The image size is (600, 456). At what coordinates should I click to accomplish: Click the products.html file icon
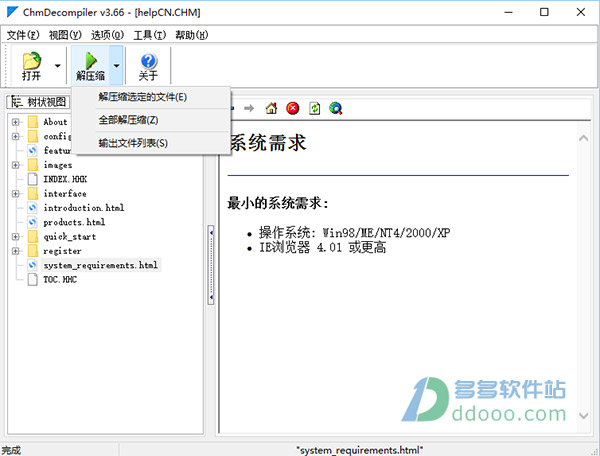pos(33,222)
